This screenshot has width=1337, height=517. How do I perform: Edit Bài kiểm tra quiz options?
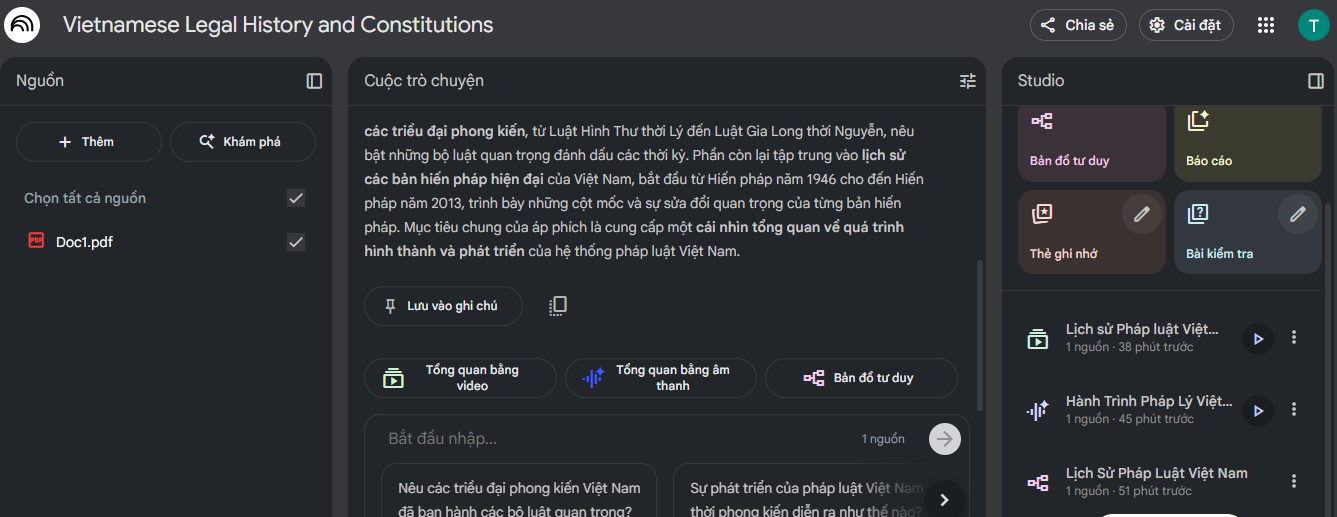point(1298,214)
